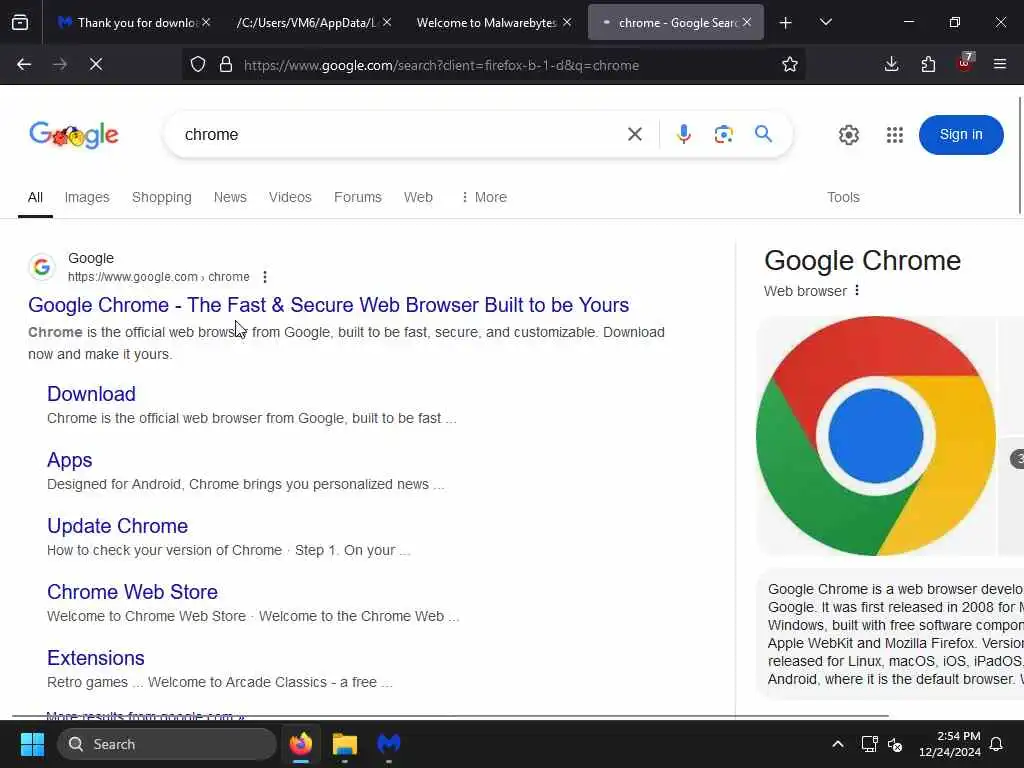List all tabs dropdown arrow
This screenshot has height=768, width=1024.
(x=826, y=22)
